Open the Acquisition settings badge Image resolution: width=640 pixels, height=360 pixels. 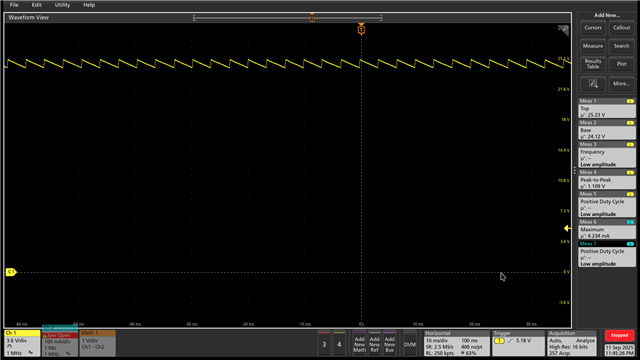[x=571, y=343]
